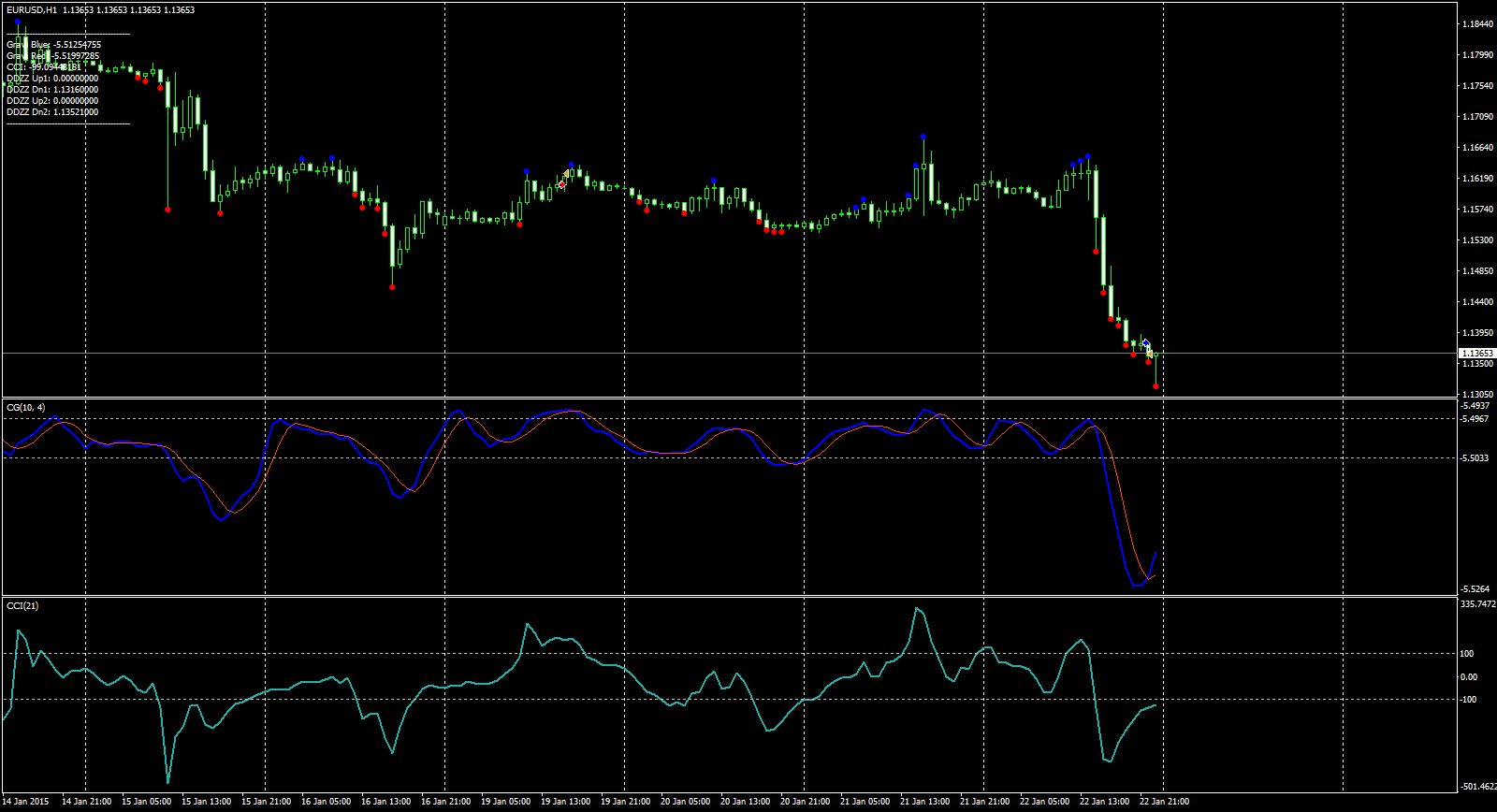Screen dimensions: 1497x812
Task: Click price axis value 1.17090
Action: coord(1477,117)
